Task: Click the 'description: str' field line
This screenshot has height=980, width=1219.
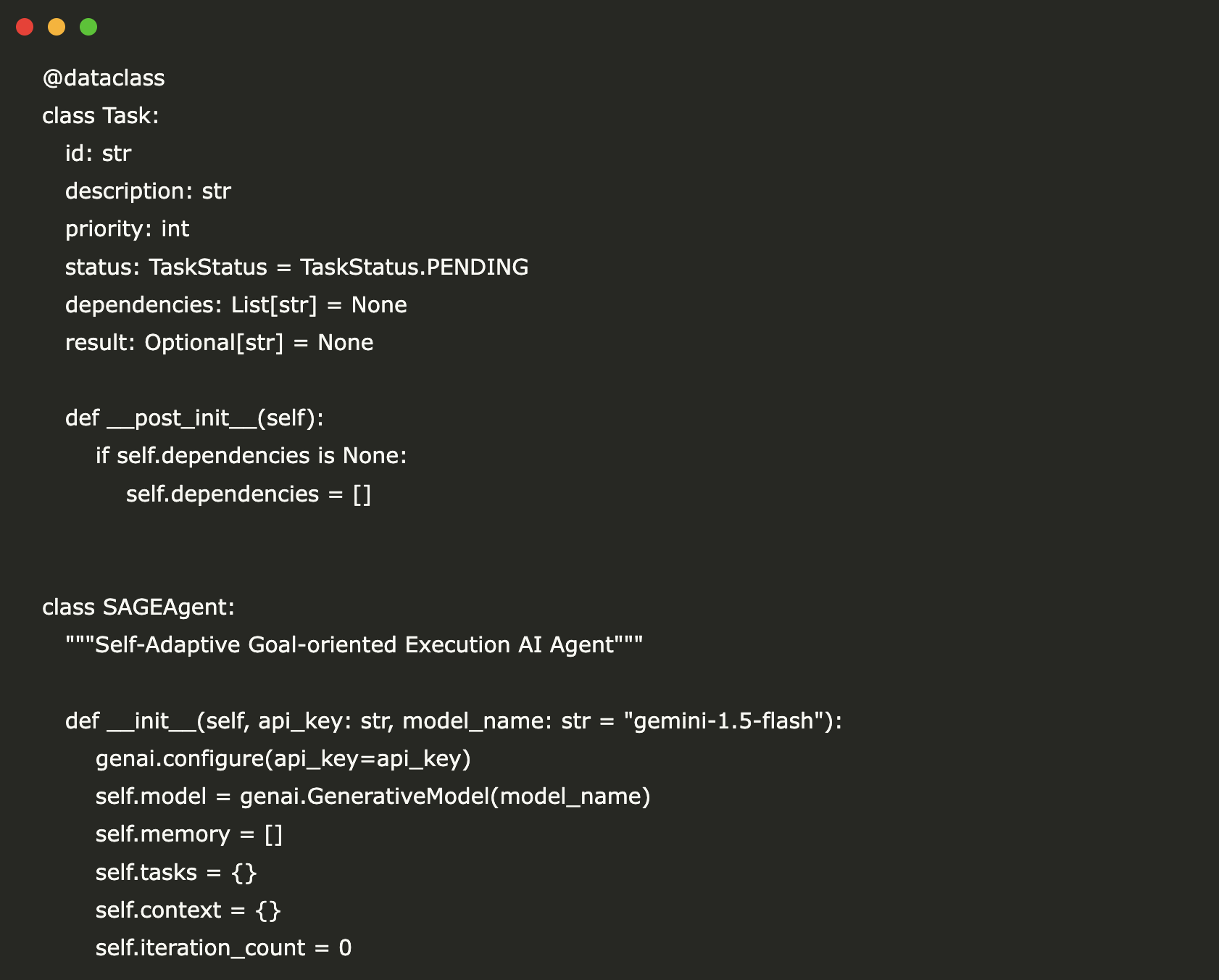Action: click(148, 191)
